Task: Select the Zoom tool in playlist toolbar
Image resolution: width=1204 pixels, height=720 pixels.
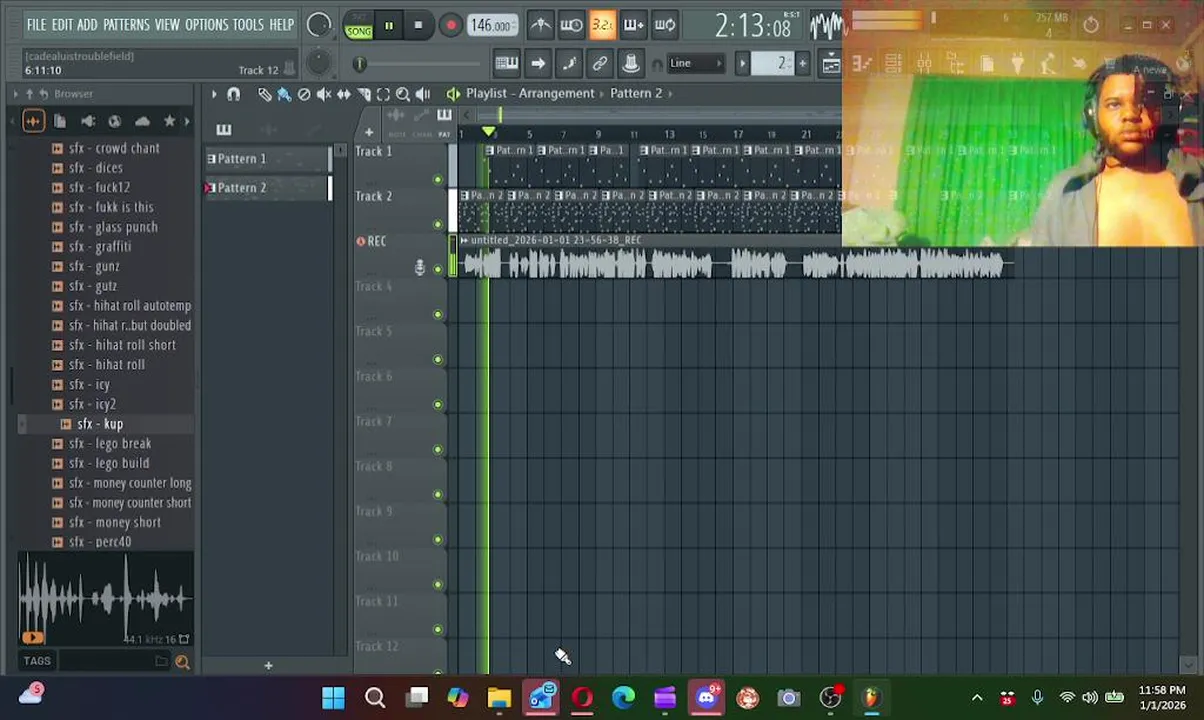Action: 403,94
